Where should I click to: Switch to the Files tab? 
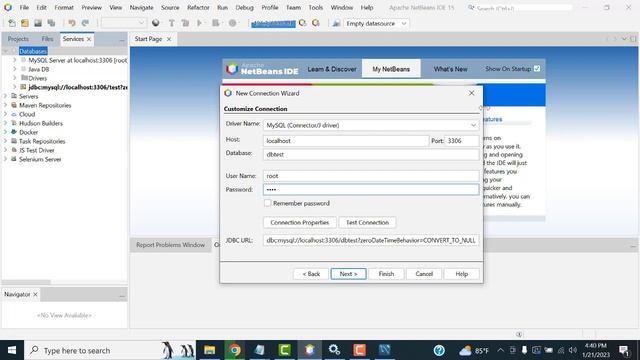click(47, 39)
